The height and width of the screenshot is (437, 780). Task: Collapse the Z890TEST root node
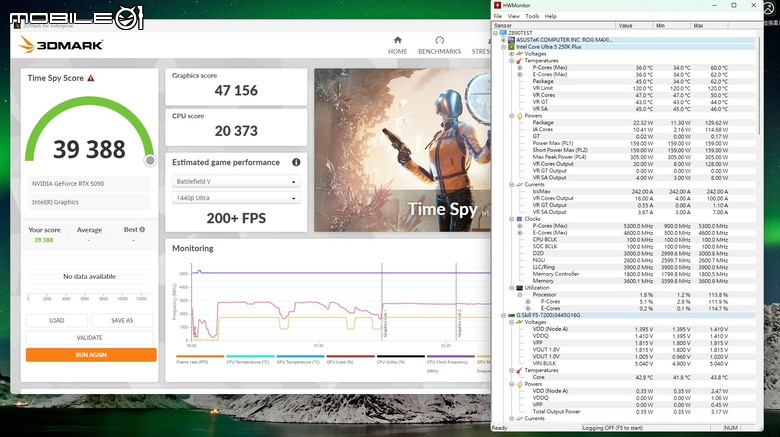(x=495, y=33)
